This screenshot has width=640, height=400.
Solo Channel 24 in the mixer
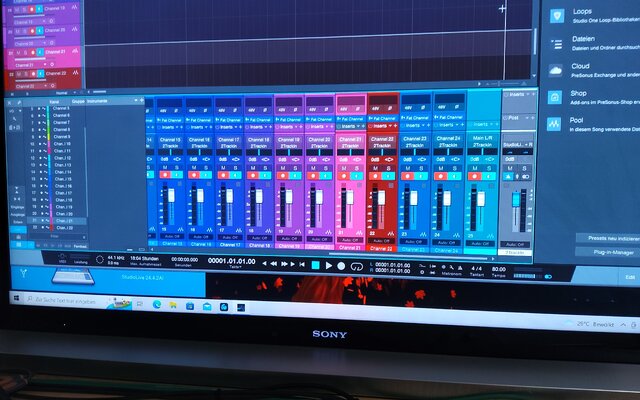point(455,168)
